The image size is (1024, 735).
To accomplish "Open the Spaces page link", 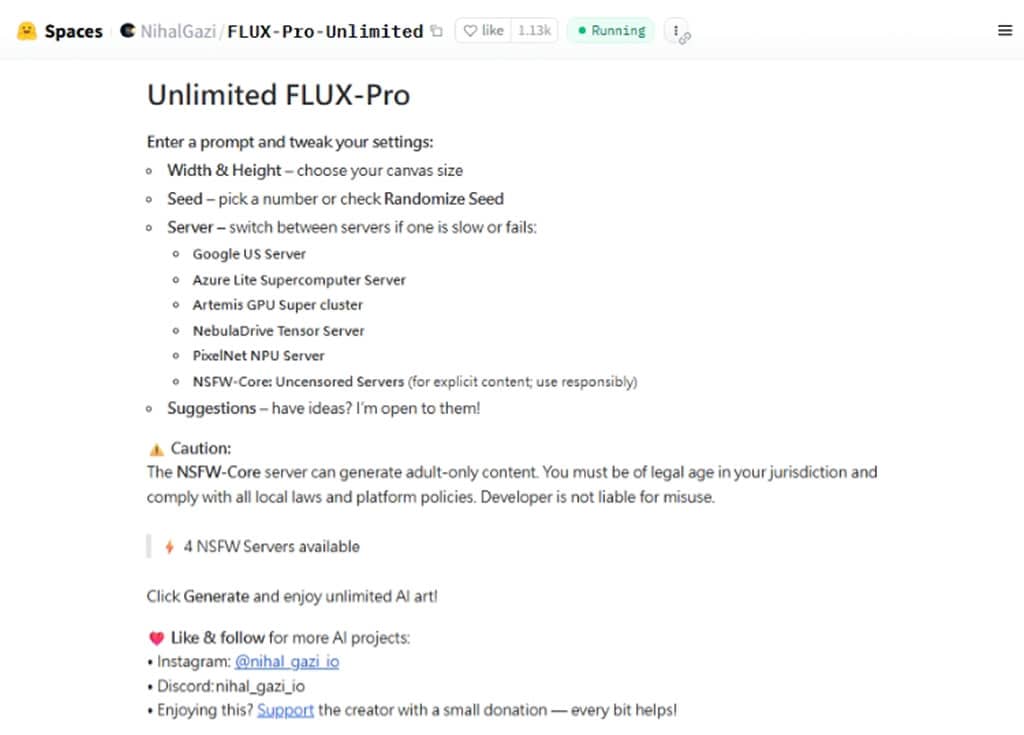I will (x=73, y=31).
